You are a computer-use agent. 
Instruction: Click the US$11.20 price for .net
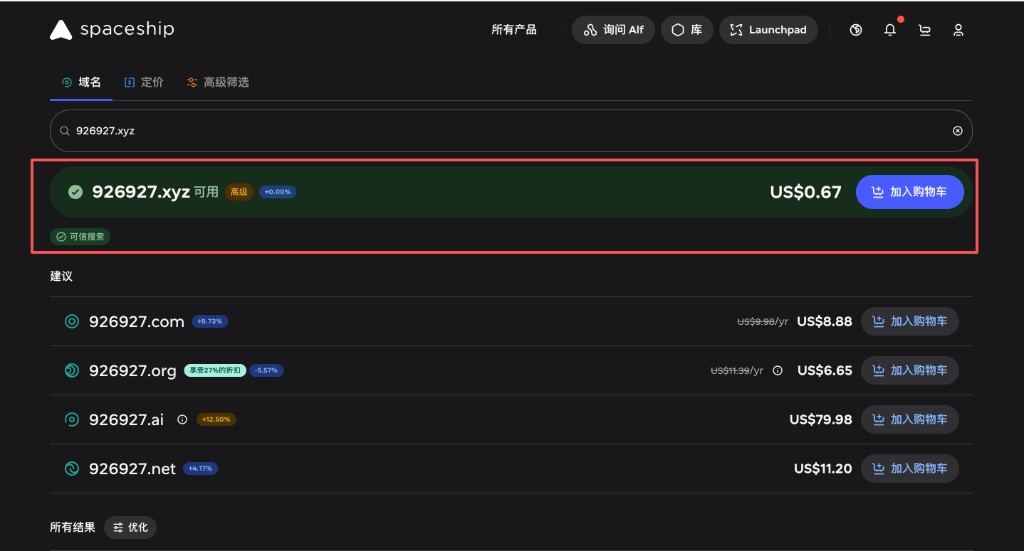tap(823, 468)
